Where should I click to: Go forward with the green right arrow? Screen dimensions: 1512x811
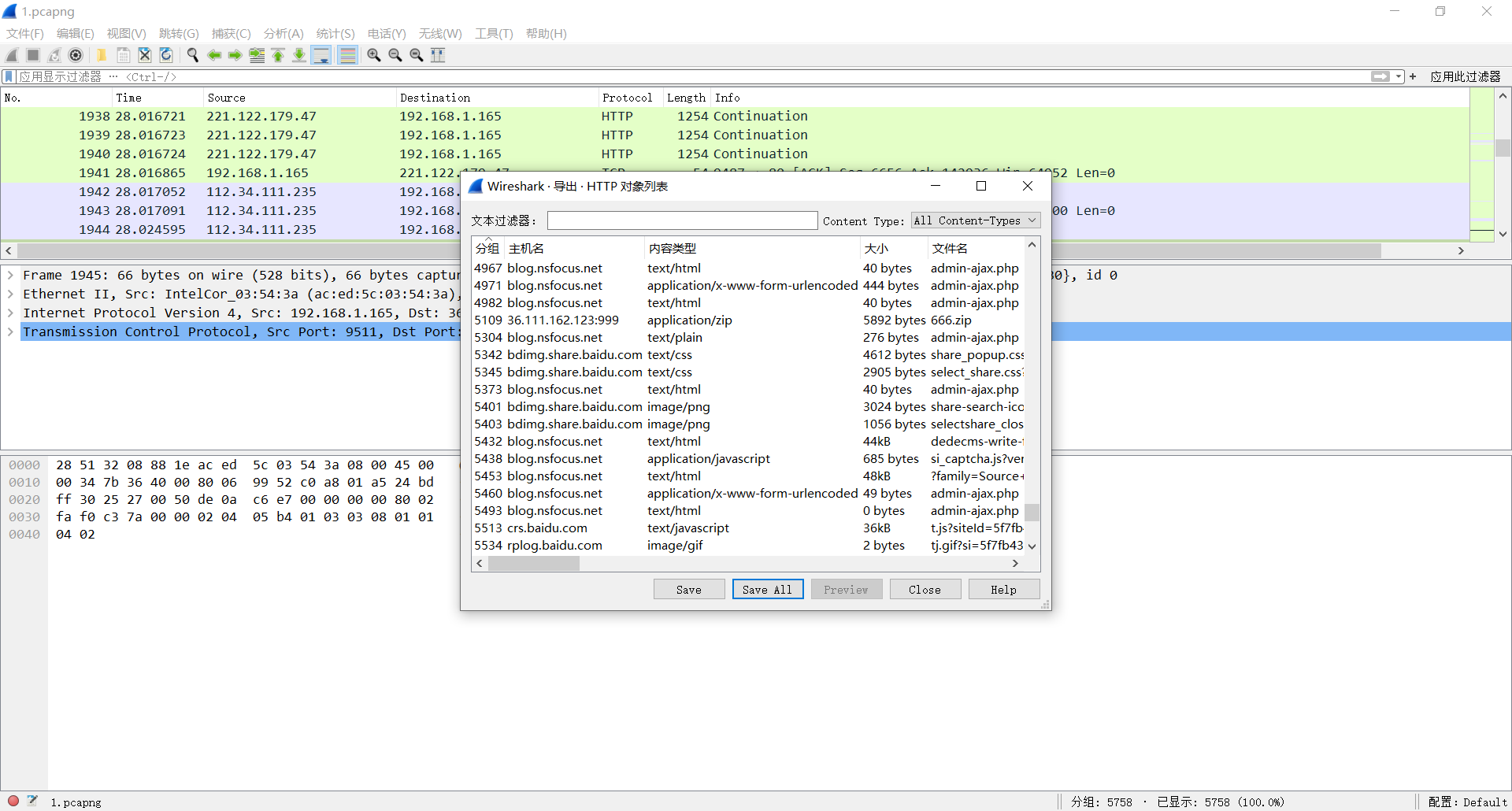[x=235, y=55]
